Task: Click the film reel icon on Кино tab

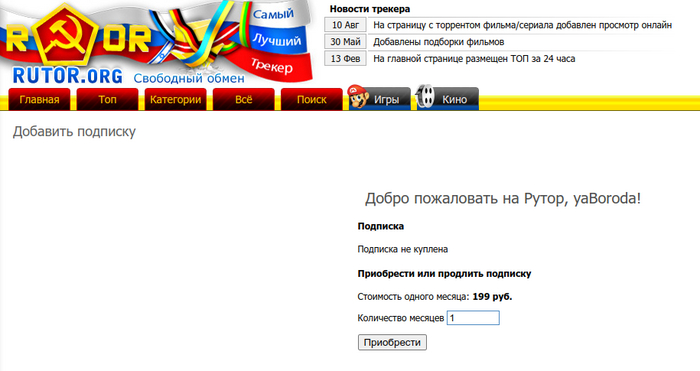Action: tap(425, 96)
